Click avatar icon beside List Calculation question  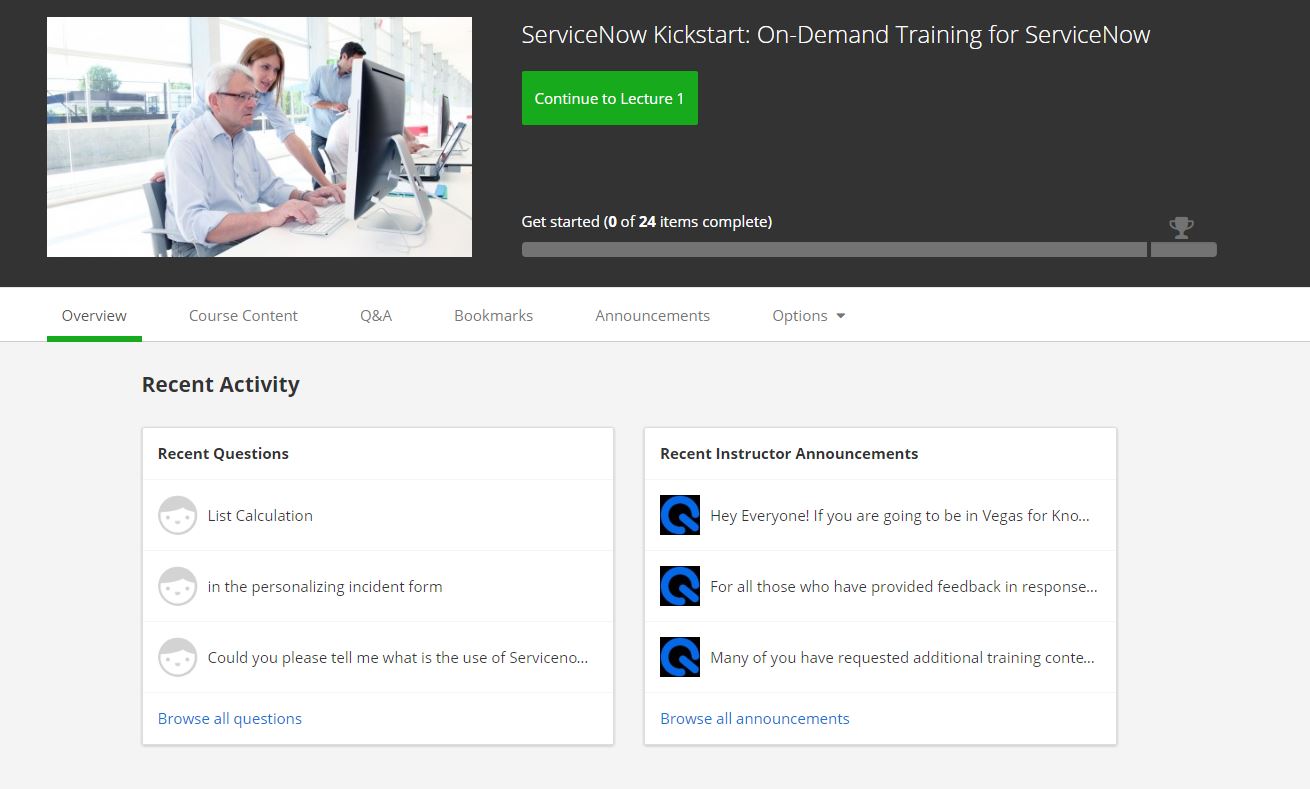pyautogui.click(x=177, y=515)
